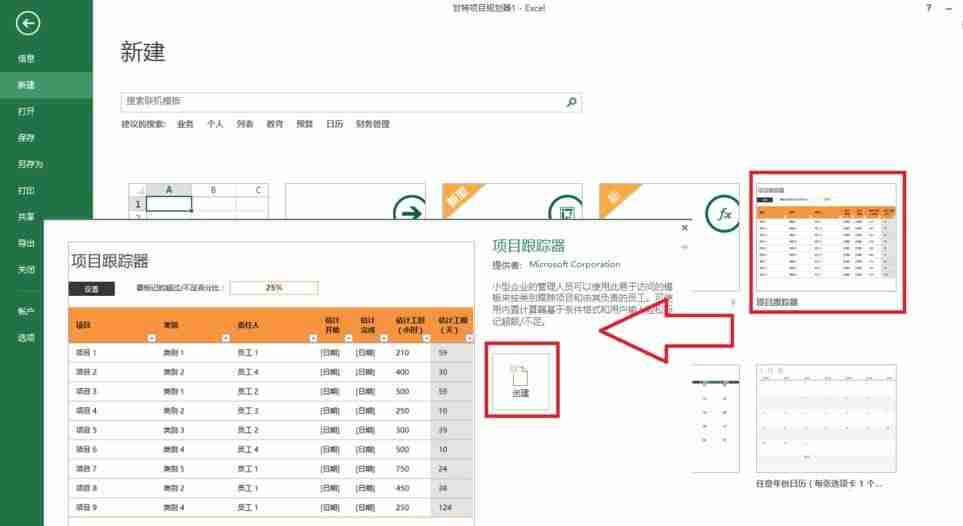
Task: Click 保存 in the sidebar
Action: point(26,138)
